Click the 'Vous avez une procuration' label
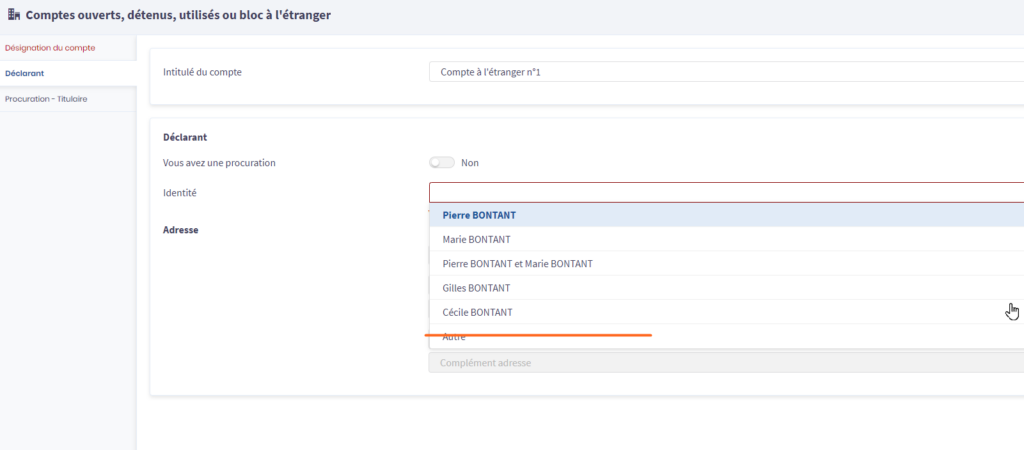The image size is (1024, 450). tap(219, 163)
